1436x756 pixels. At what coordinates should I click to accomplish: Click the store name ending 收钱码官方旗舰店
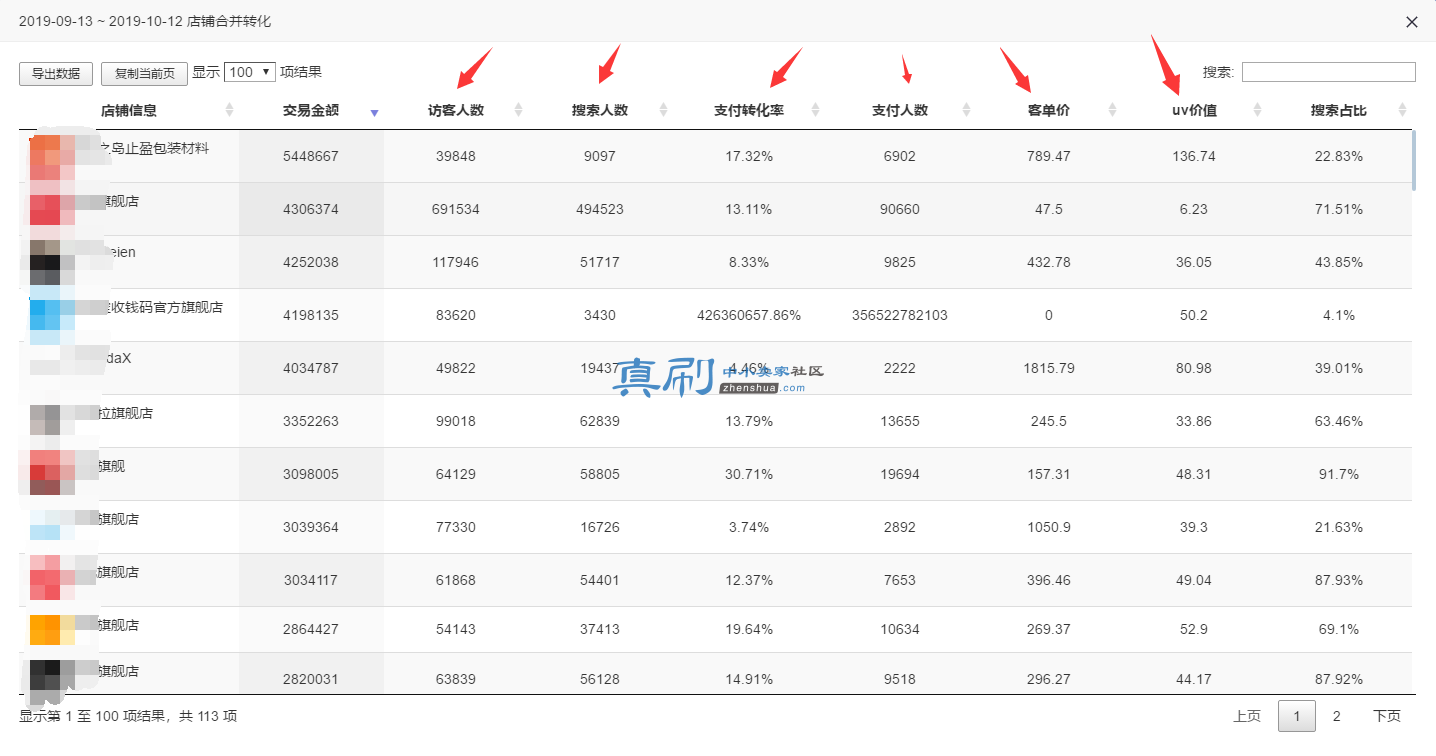(165, 307)
